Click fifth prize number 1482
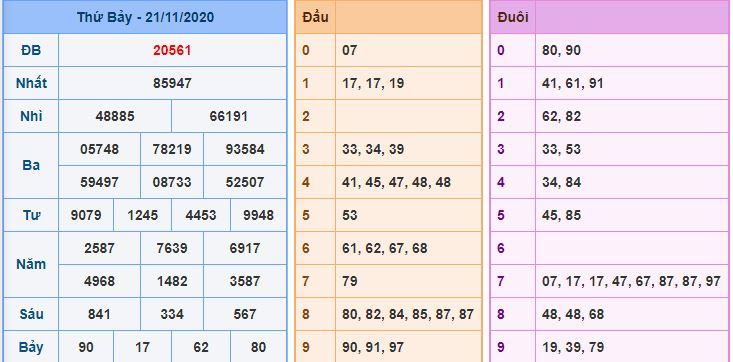This screenshot has width=733, height=362. tap(172, 281)
